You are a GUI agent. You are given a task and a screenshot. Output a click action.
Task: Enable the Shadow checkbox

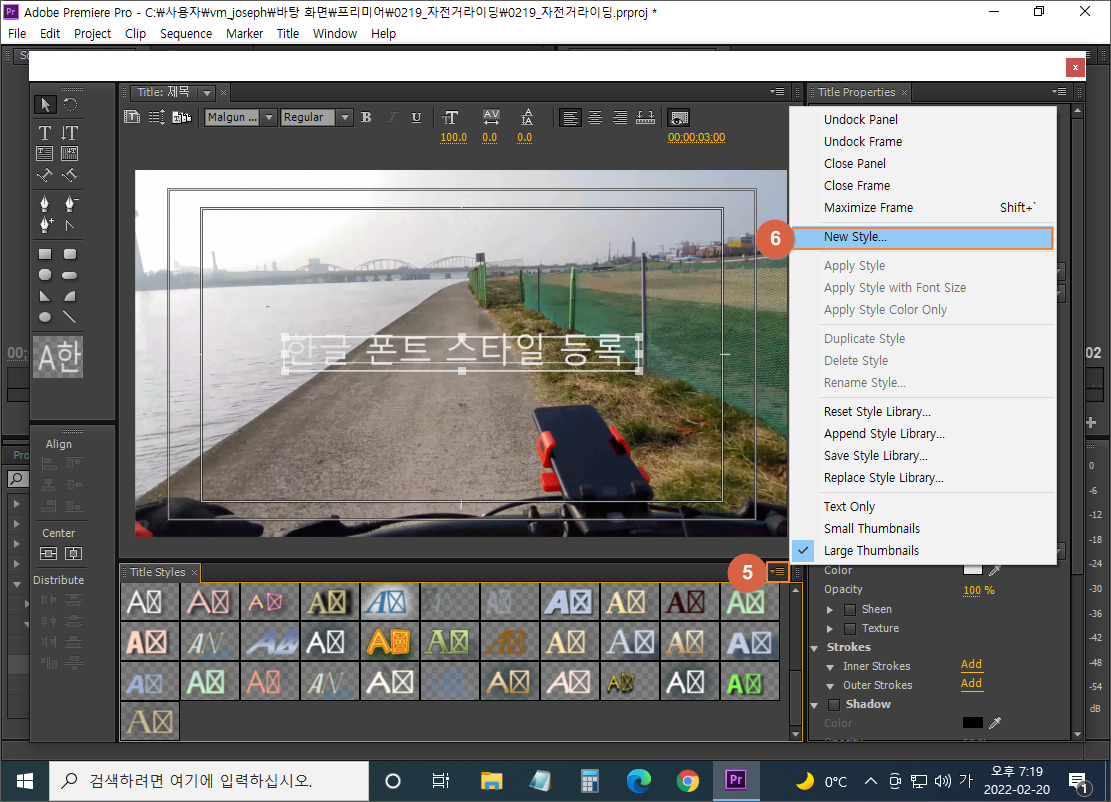click(x=834, y=704)
